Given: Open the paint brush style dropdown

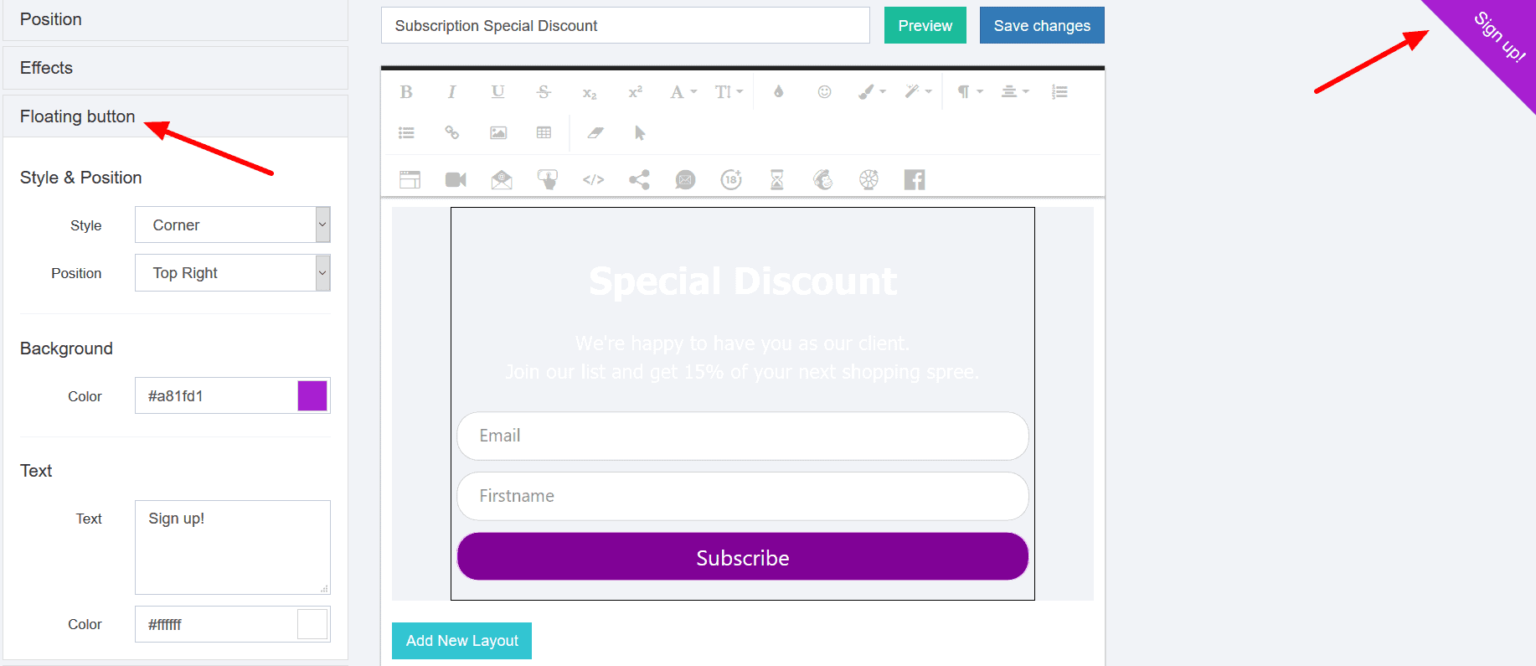Looking at the screenshot, I should pos(872,92).
